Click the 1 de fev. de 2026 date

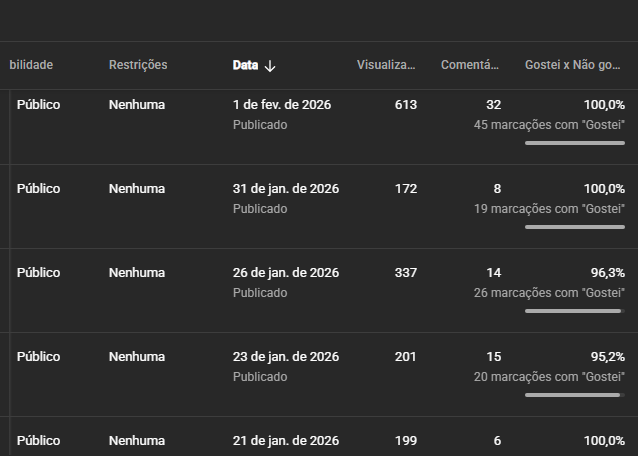coord(282,105)
